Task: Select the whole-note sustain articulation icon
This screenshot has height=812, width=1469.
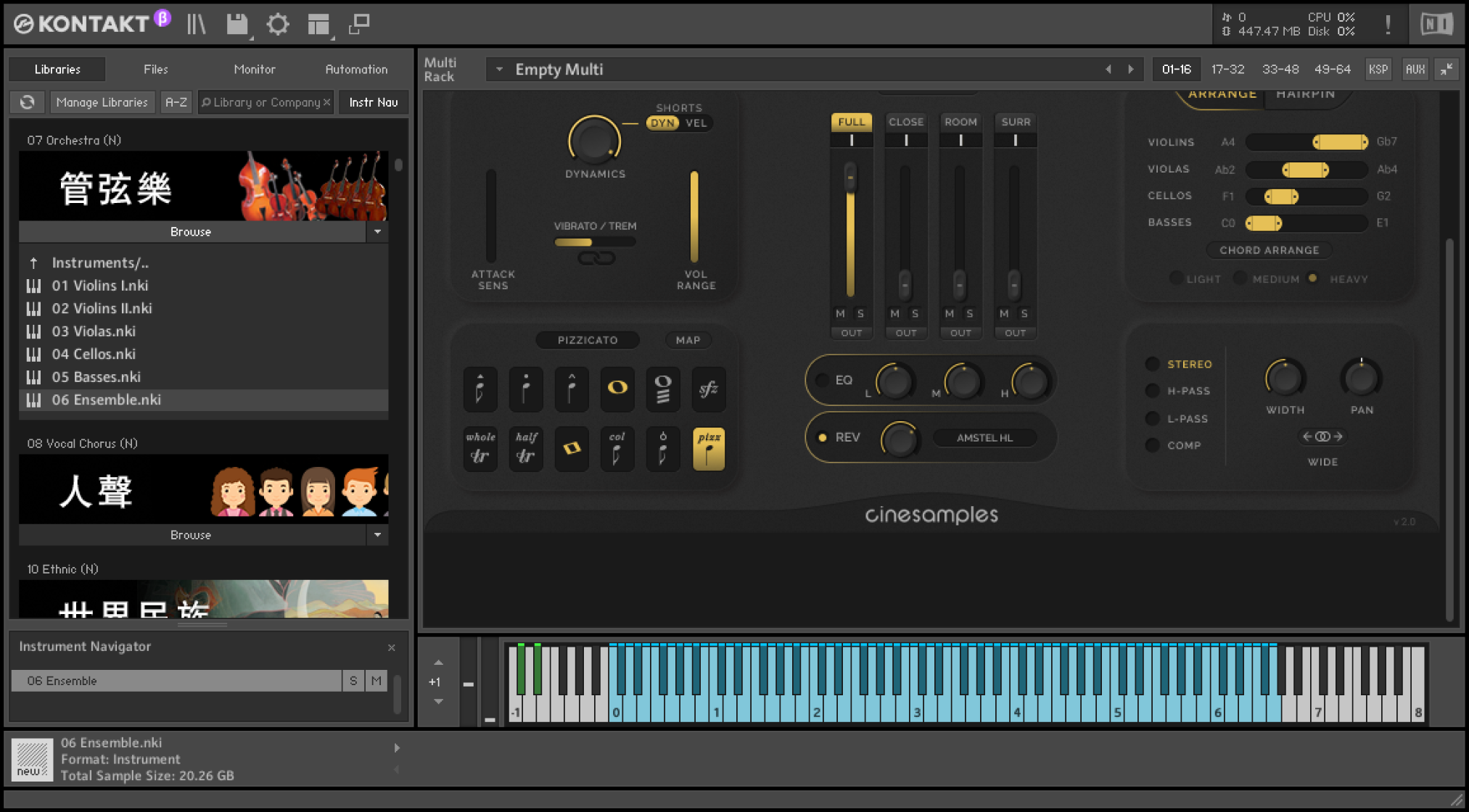Action: [x=617, y=389]
